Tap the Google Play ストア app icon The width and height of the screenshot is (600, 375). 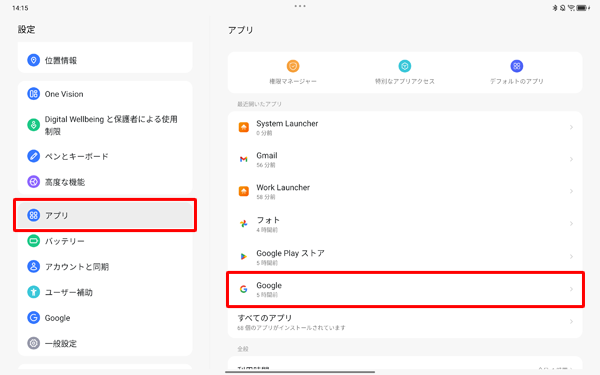coord(244,256)
